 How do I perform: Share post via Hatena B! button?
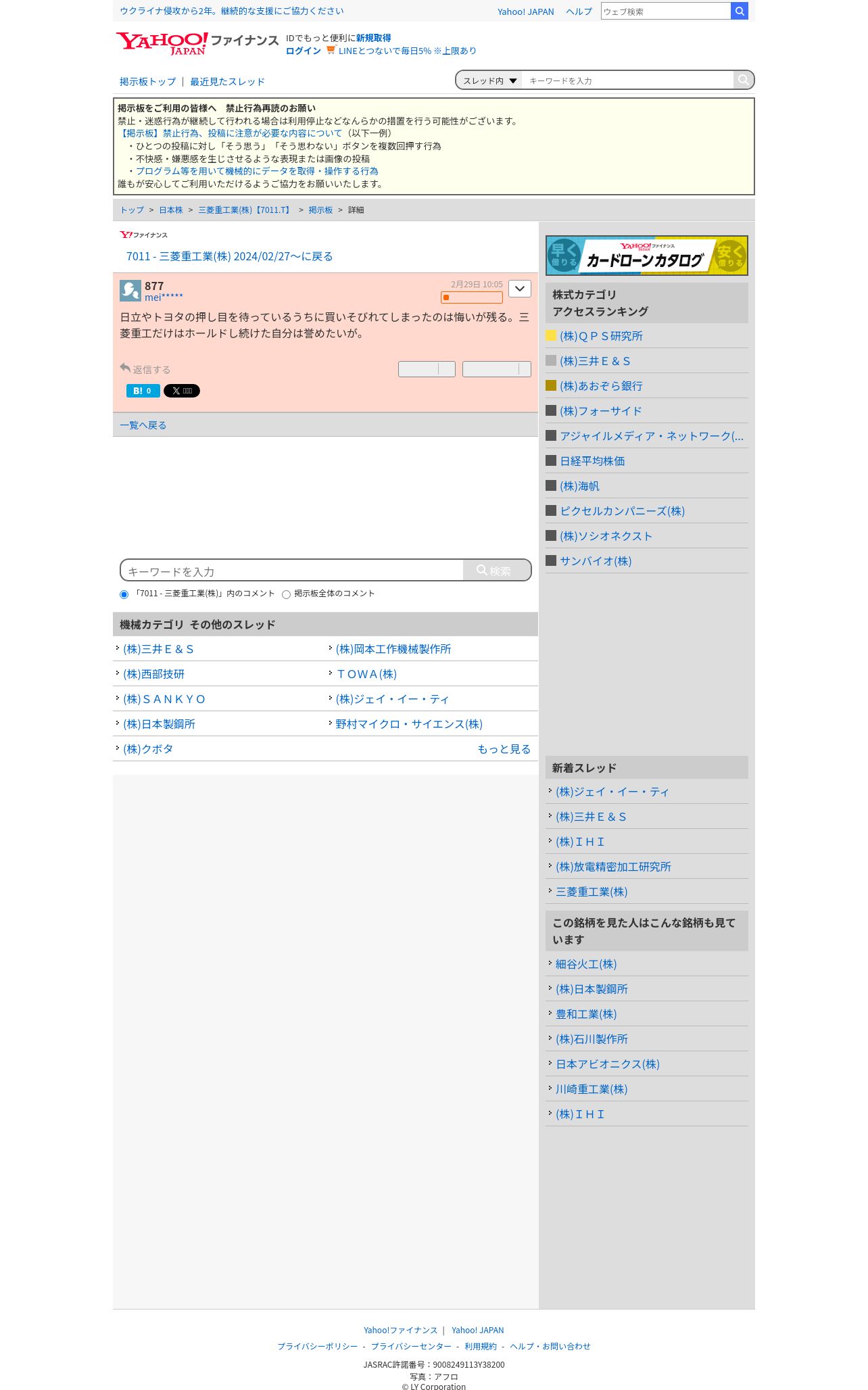143,391
